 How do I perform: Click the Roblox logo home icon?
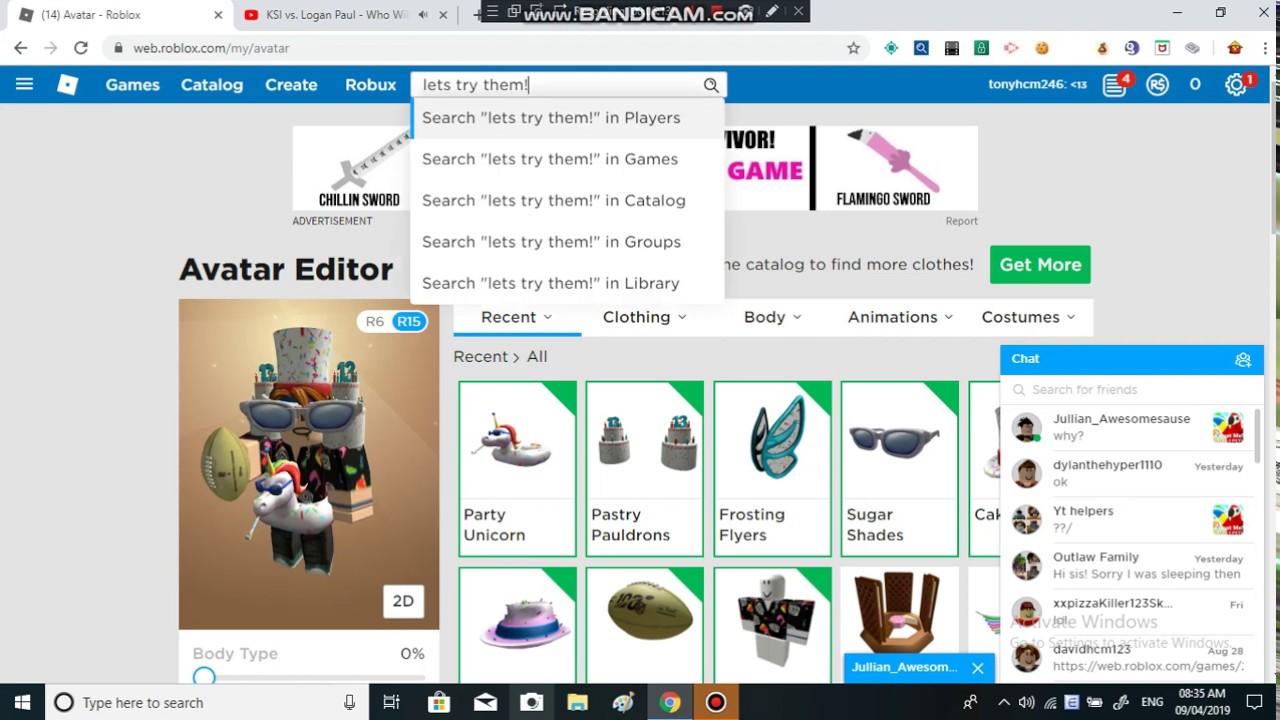click(67, 85)
